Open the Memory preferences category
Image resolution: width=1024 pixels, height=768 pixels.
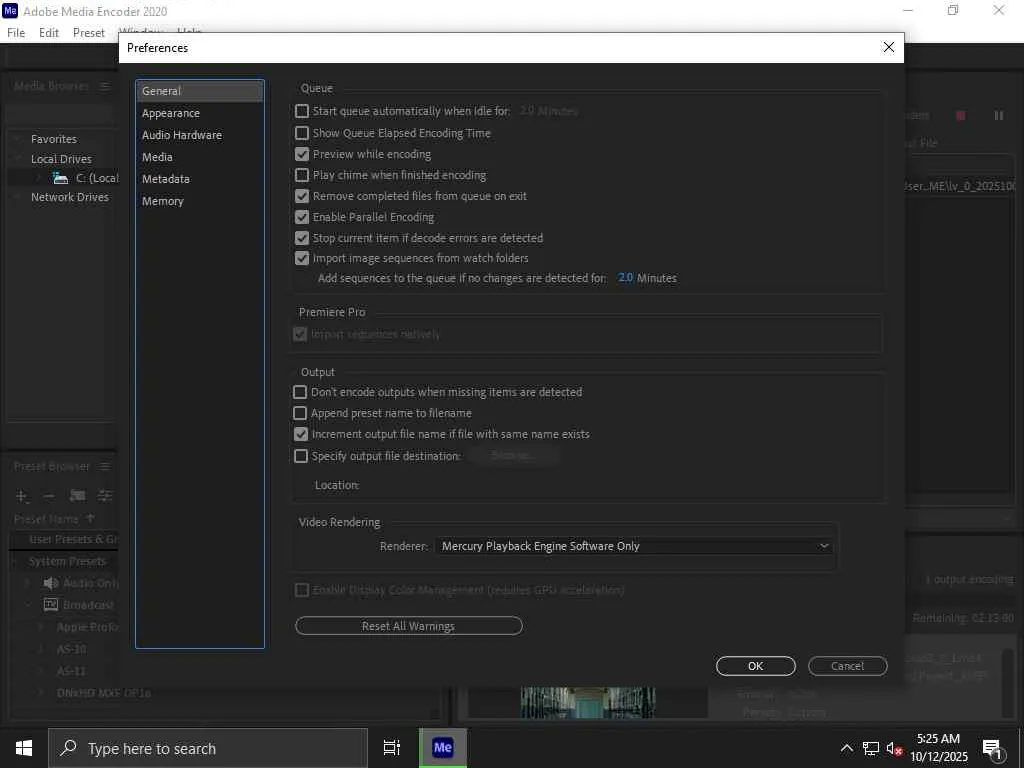[x=163, y=201]
